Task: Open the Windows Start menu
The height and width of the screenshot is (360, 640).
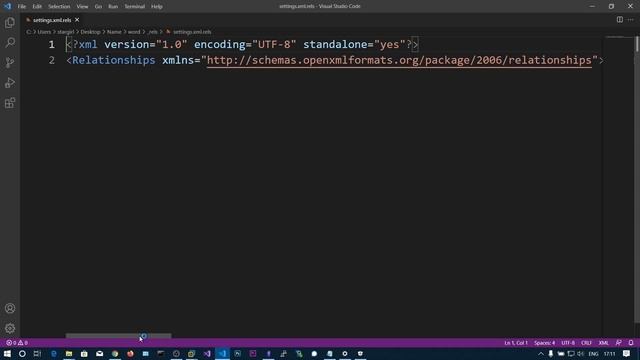Action: [x=7, y=353]
